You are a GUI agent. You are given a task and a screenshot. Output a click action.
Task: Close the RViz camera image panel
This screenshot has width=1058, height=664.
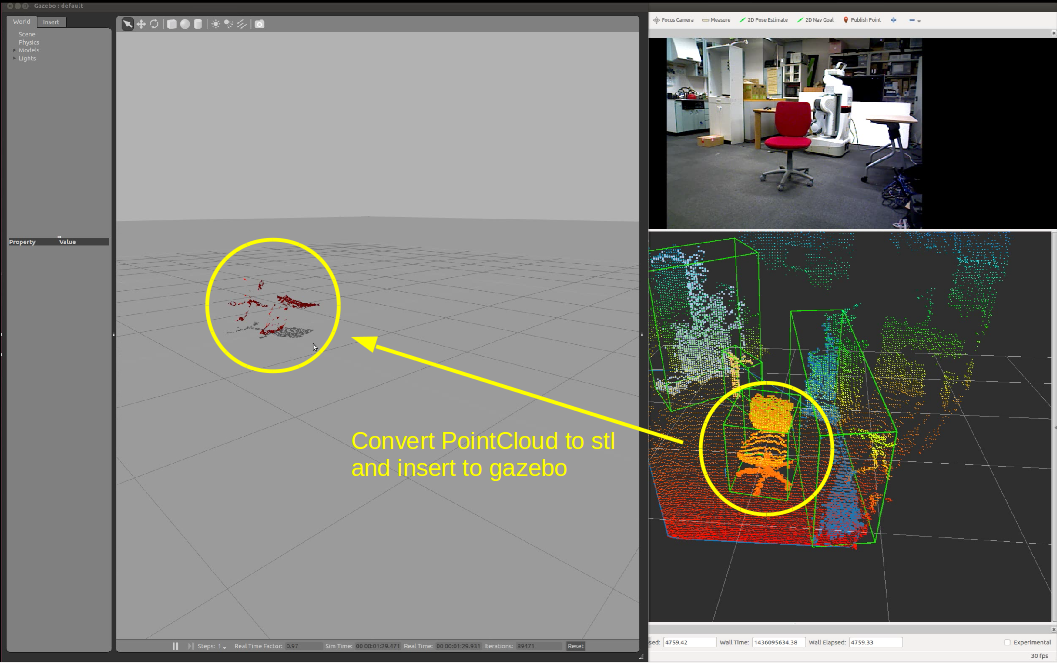(1053, 32)
